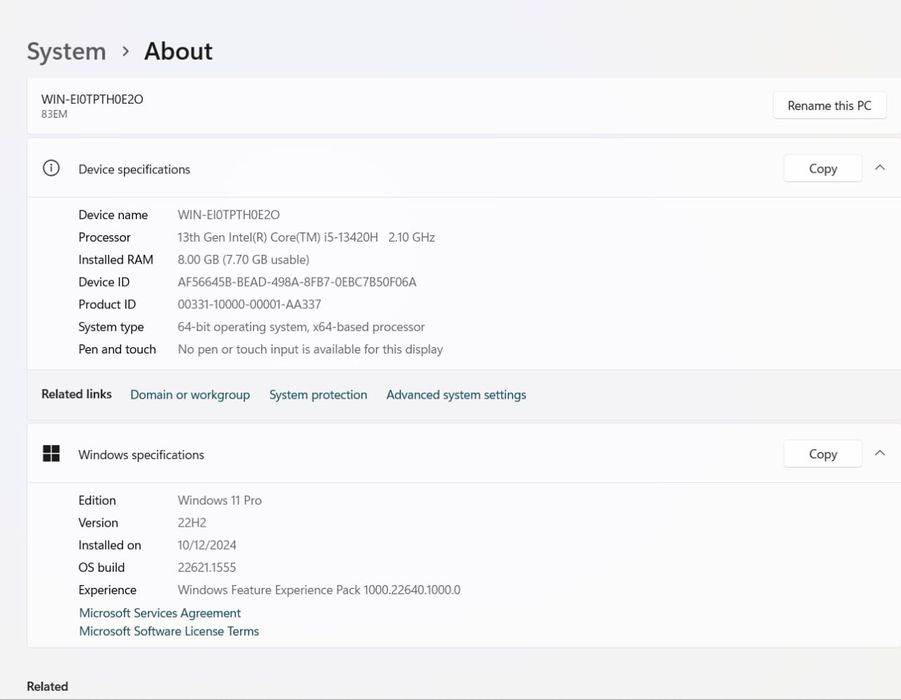Go back to System in breadcrumb
901x700 pixels.
[x=66, y=51]
